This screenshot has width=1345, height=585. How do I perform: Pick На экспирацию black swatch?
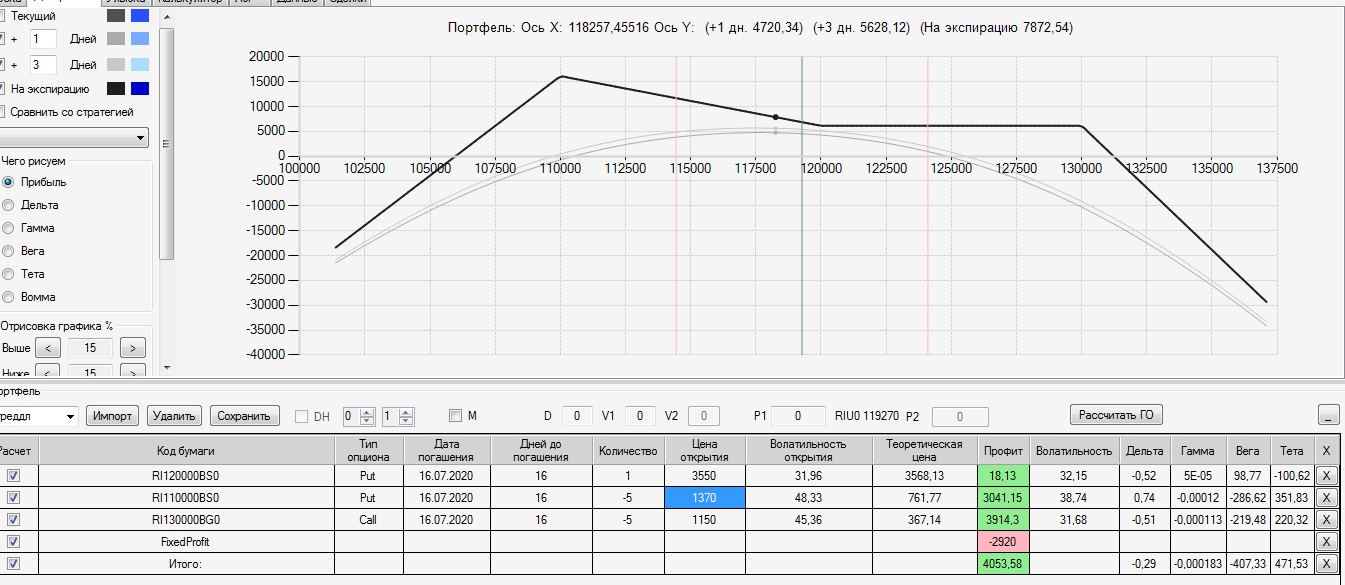tap(116, 89)
